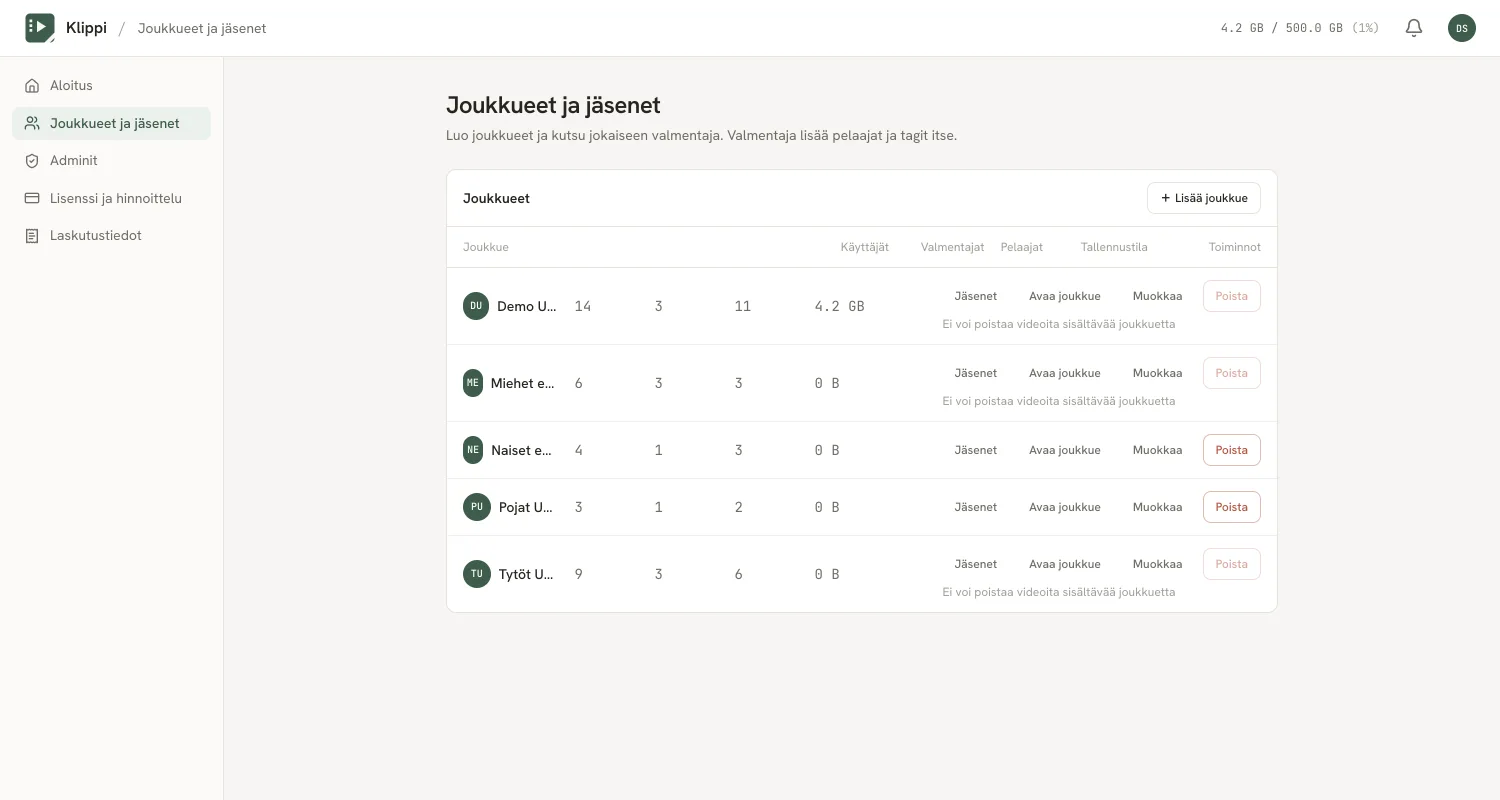
Task: Click Muokkaa for the Demo team
Action: click(x=1157, y=296)
